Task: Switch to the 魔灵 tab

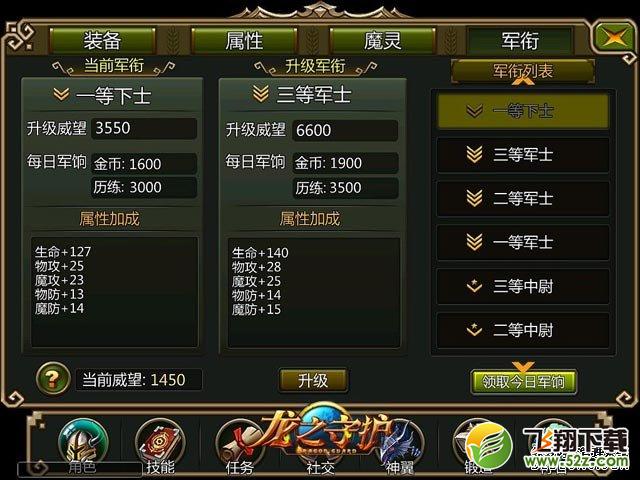Action: pos(382,40)
